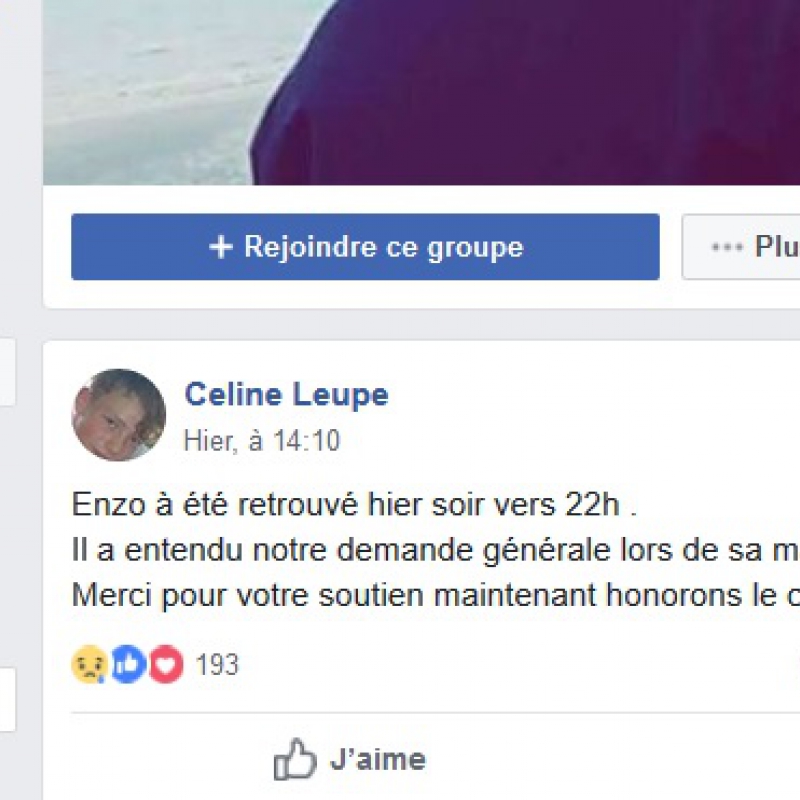
Task: Click the red heart reaction icon
Action: click(166, 665)
